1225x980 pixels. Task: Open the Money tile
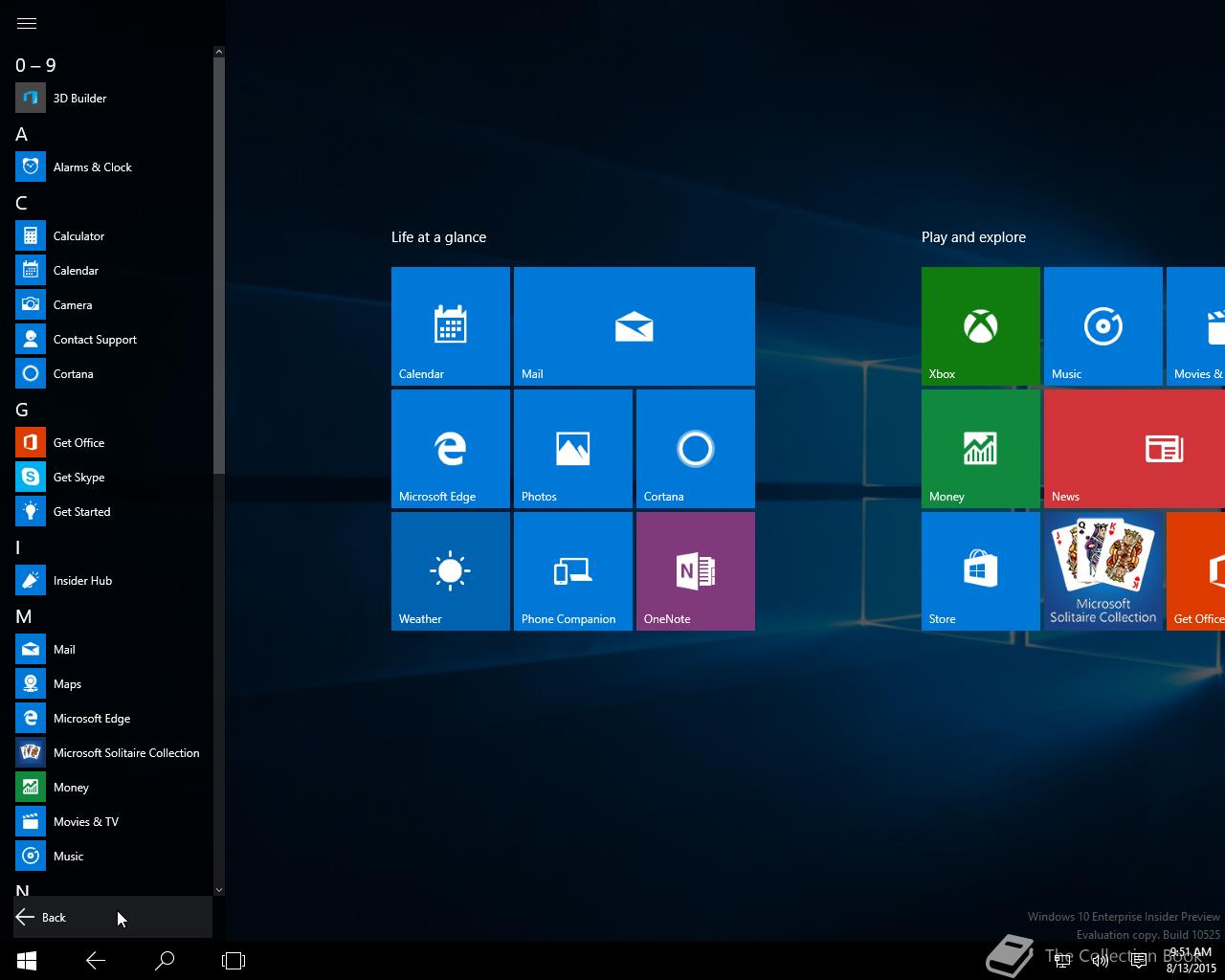(981, 449)
